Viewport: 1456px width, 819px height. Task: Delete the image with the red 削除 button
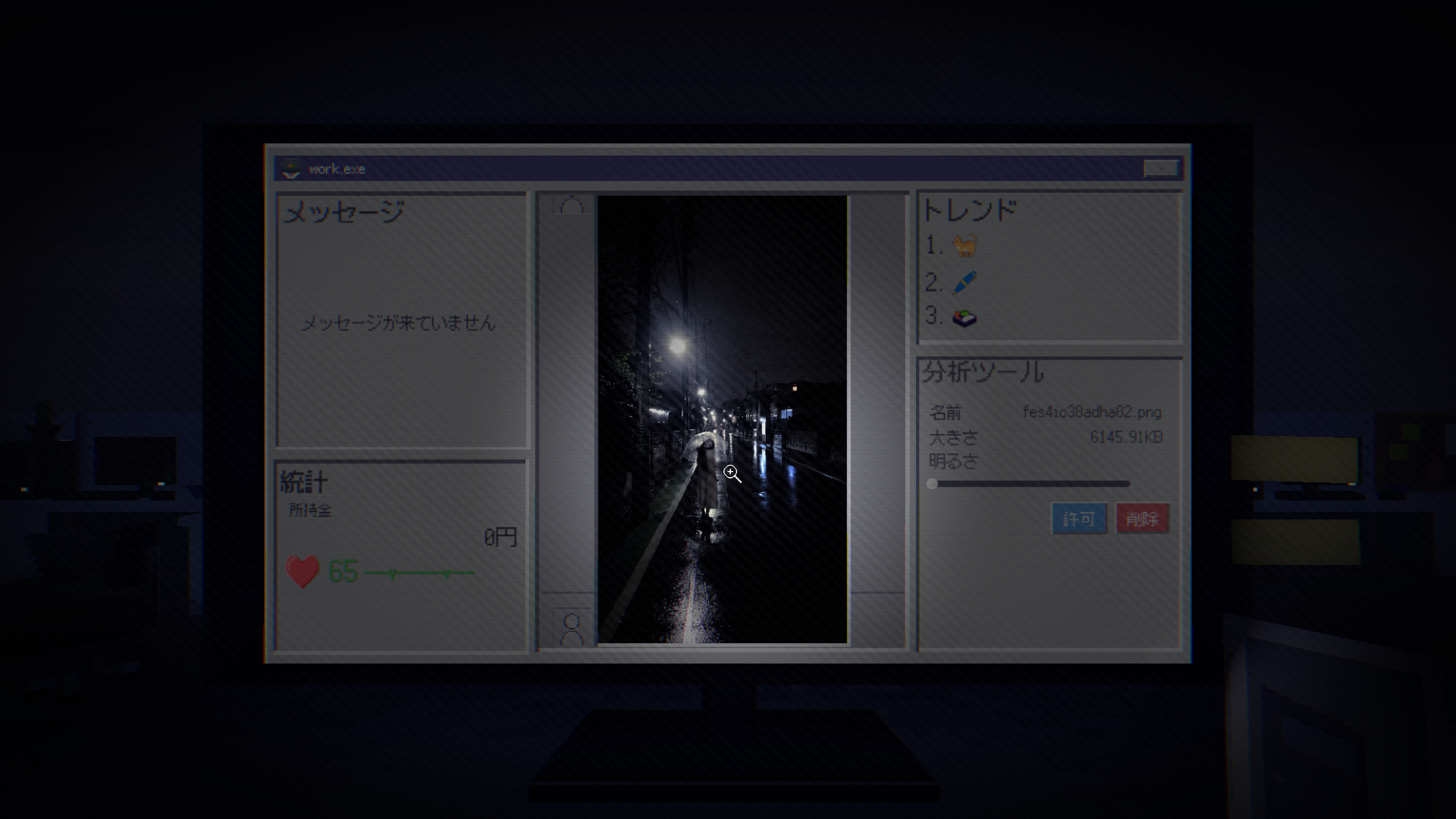tap(1142, 519)
